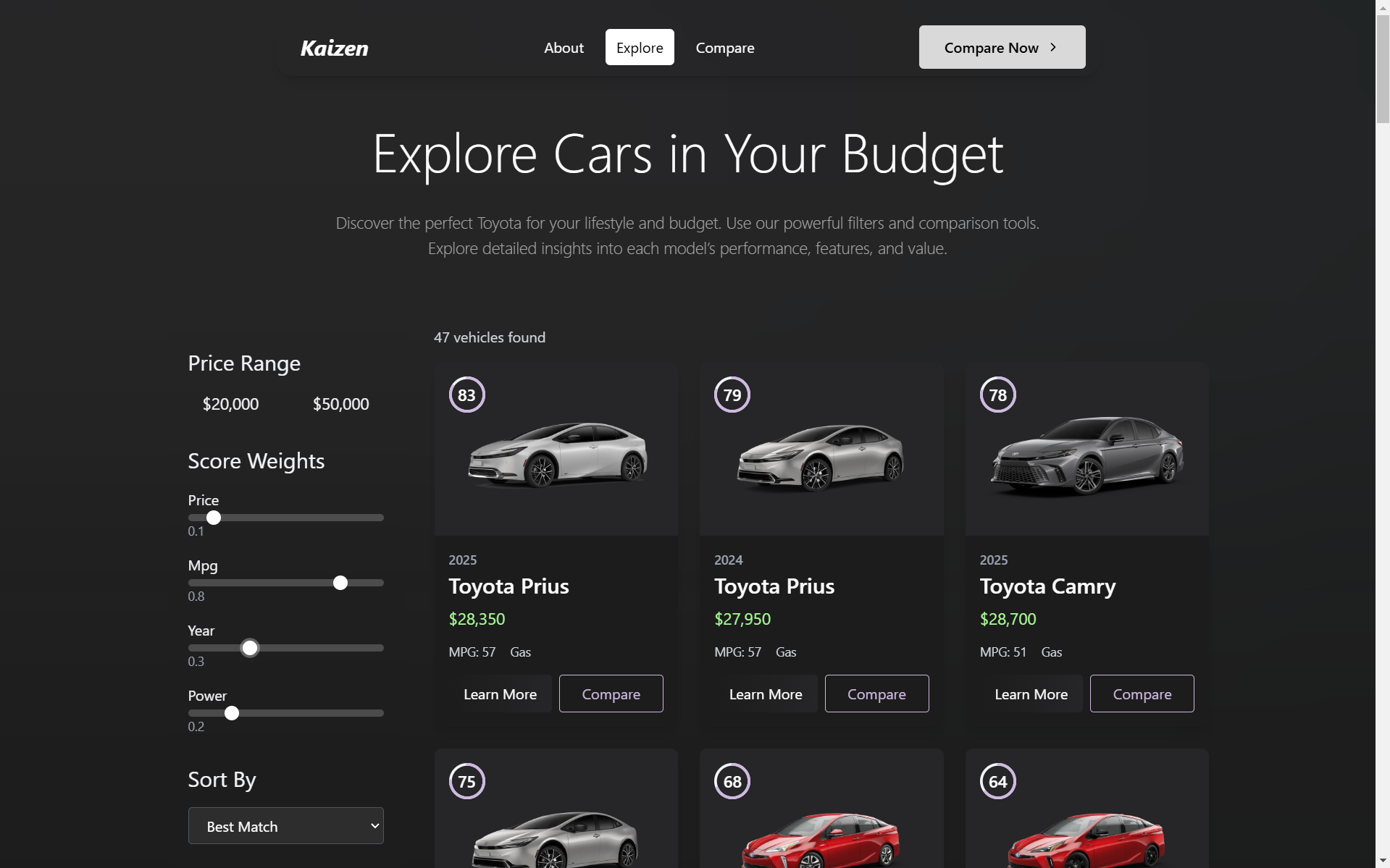The width and height of the screenshot is (1390, 868).
Task: Edit the $50,000 maximum price field
Action: [x=340, y=404]
